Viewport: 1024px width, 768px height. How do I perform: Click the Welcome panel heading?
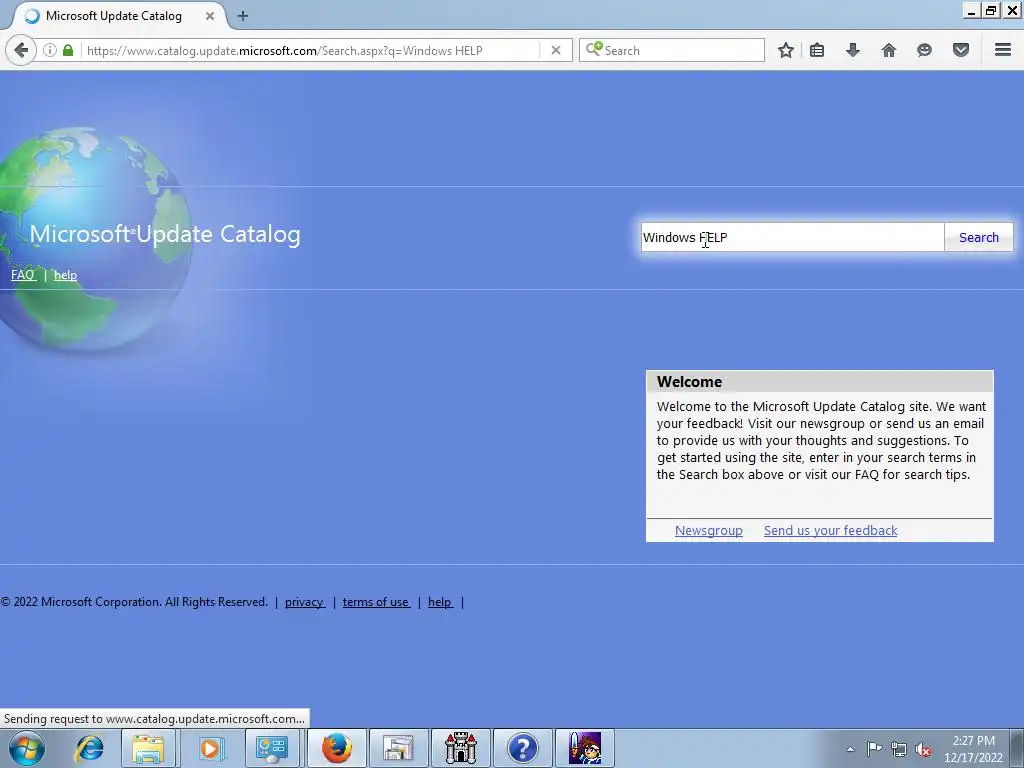tap(690, 382)
